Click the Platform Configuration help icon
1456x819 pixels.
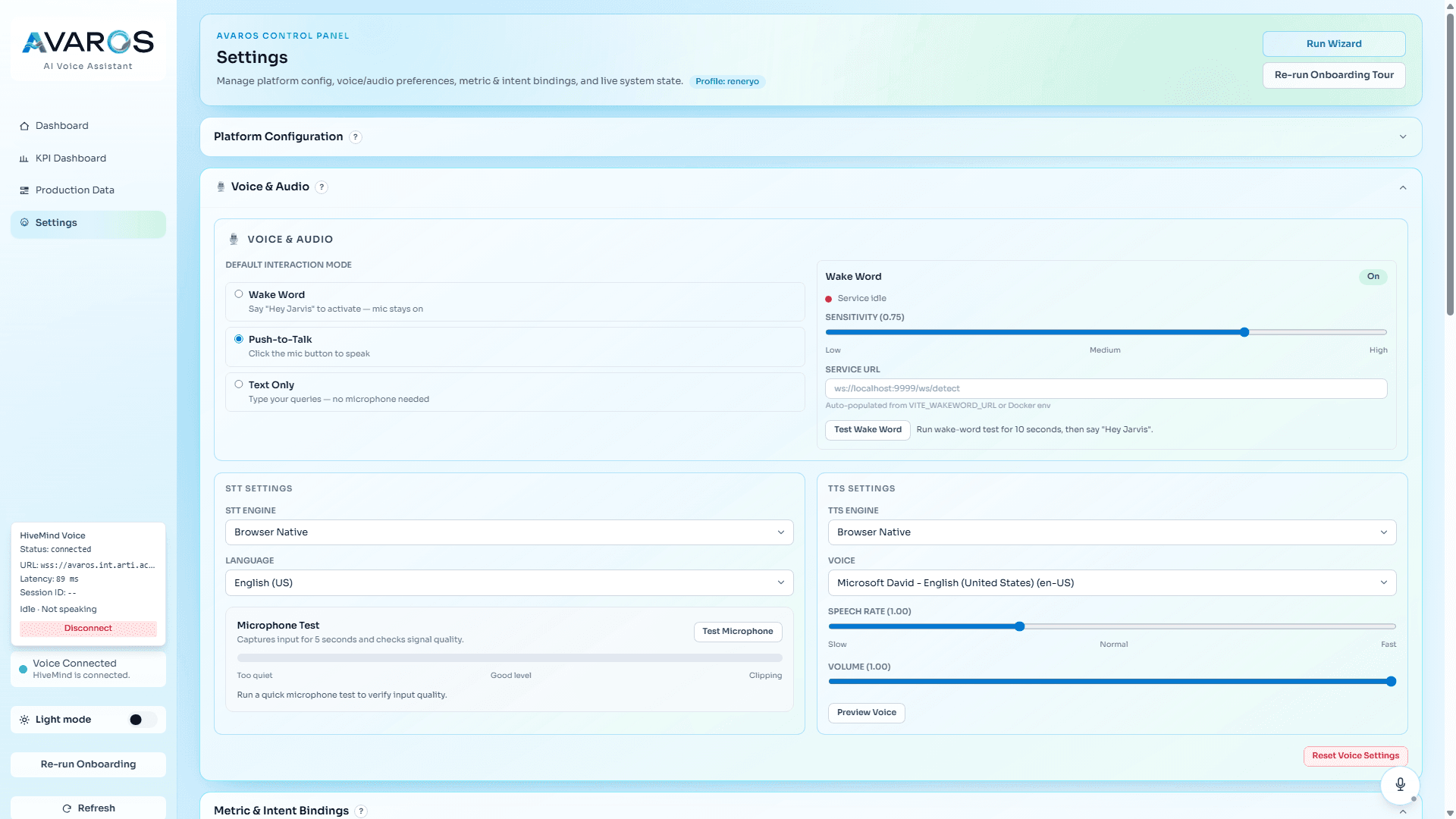356,137
